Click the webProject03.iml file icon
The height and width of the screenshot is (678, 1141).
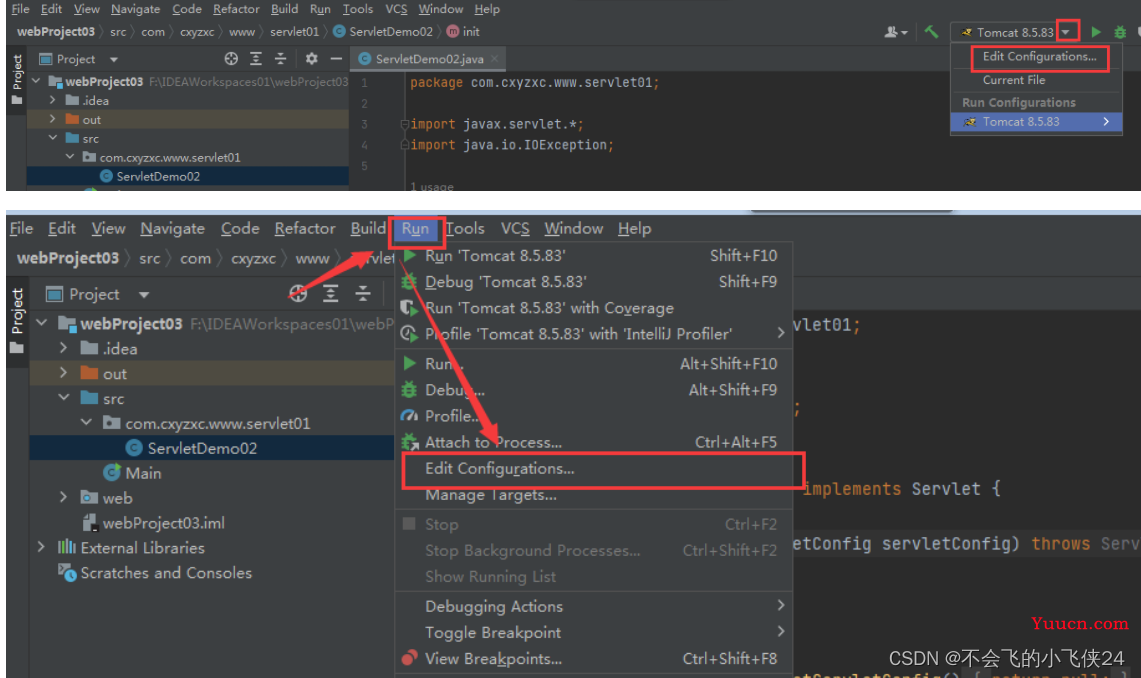pos(90,522)
